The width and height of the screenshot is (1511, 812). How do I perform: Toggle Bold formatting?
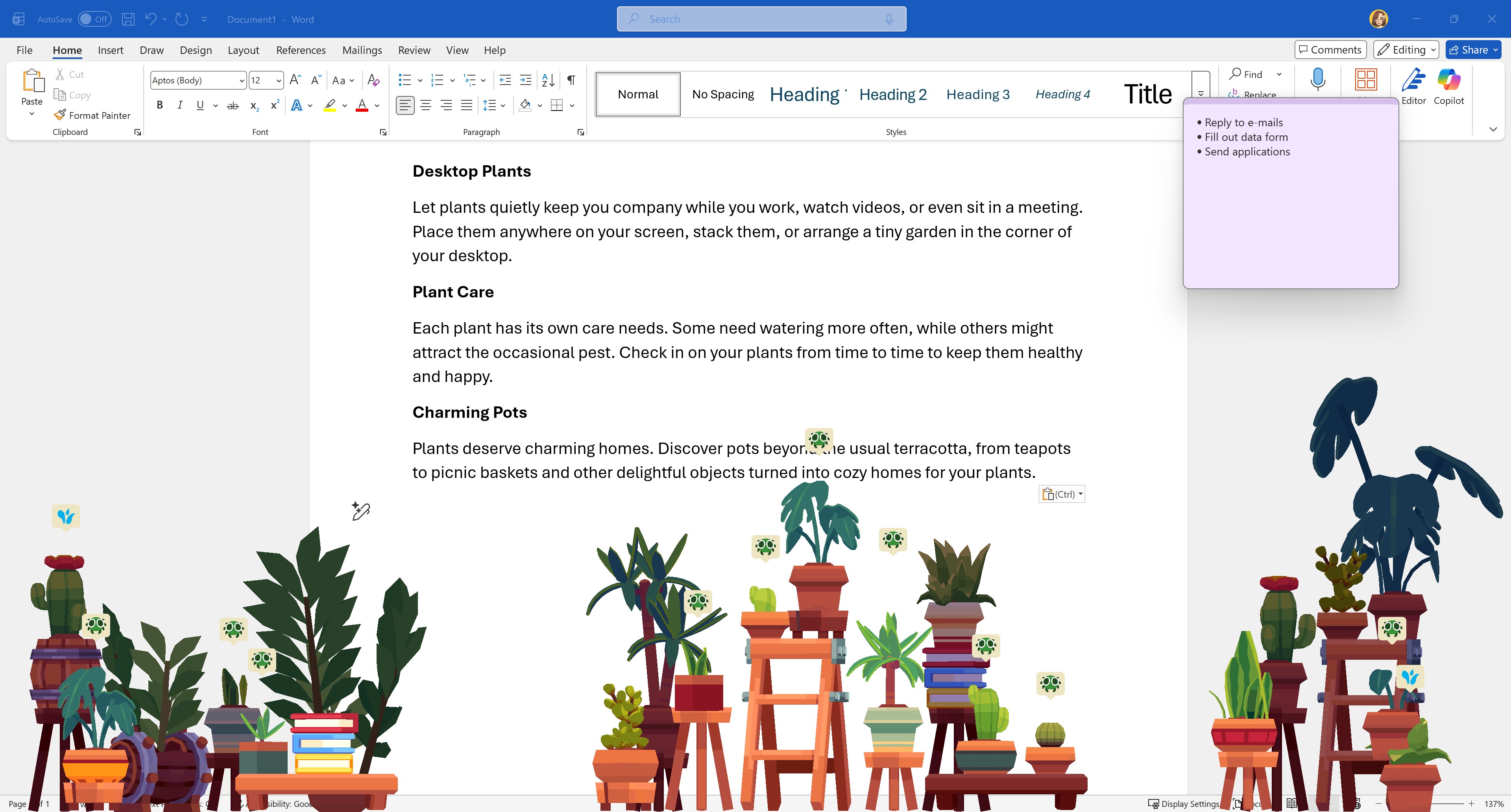159,105
